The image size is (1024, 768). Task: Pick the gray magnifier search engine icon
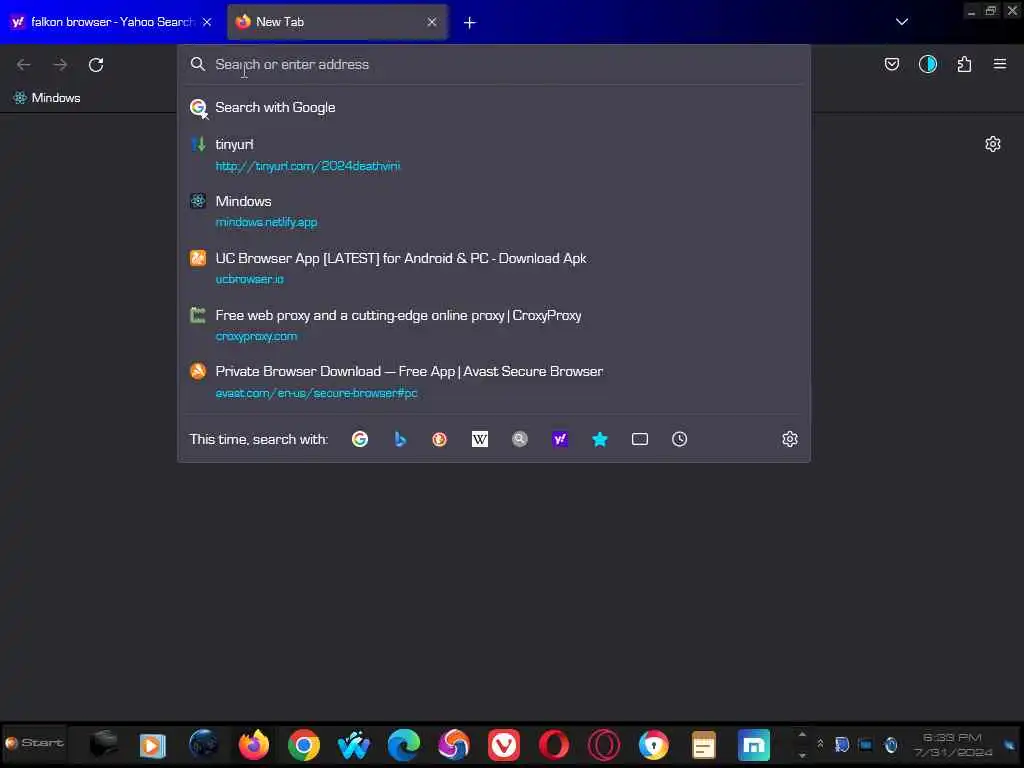[x=520, y=440]
